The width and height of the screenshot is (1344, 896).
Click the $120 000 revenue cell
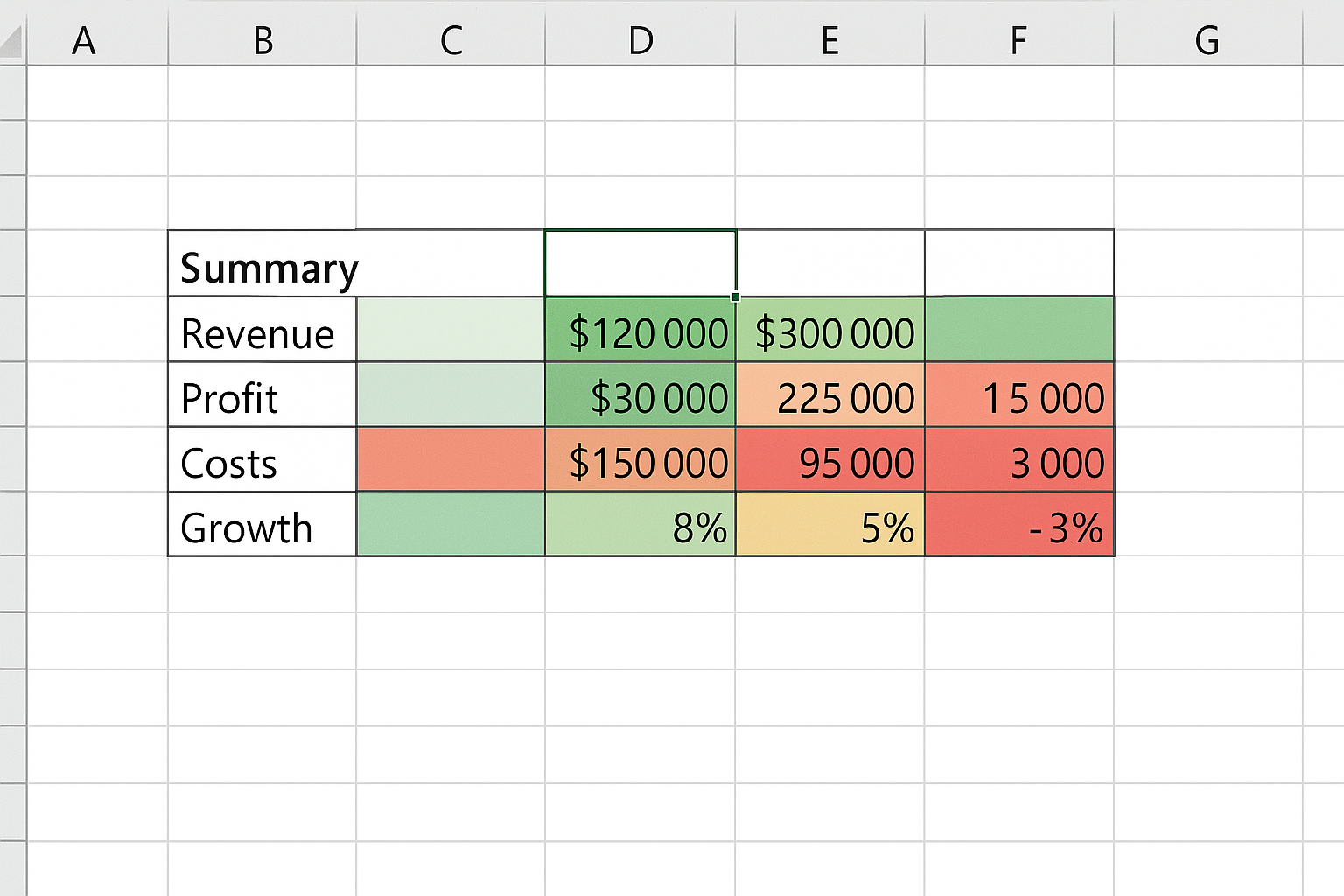point(640,329)
